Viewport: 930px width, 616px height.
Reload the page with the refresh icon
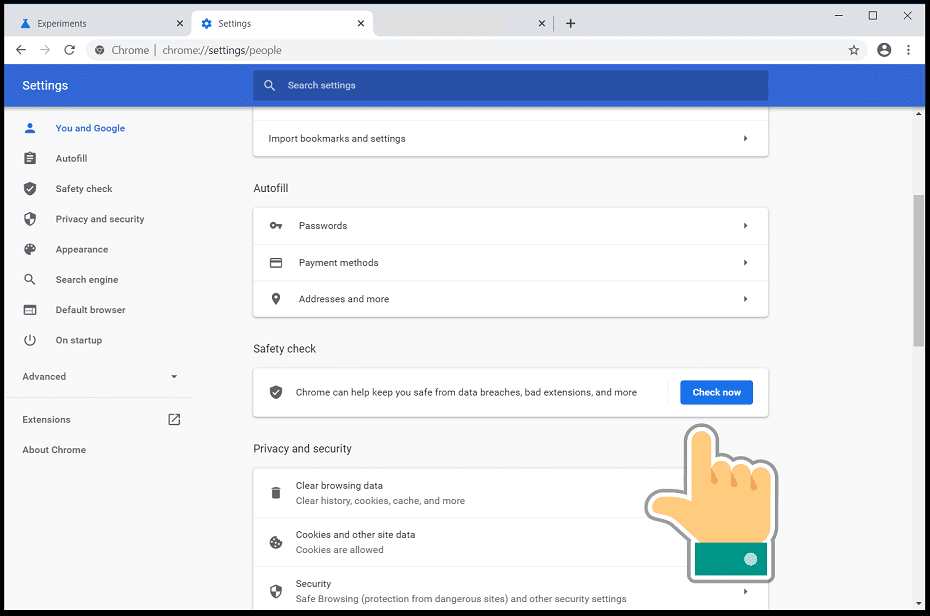coord(69,50)
